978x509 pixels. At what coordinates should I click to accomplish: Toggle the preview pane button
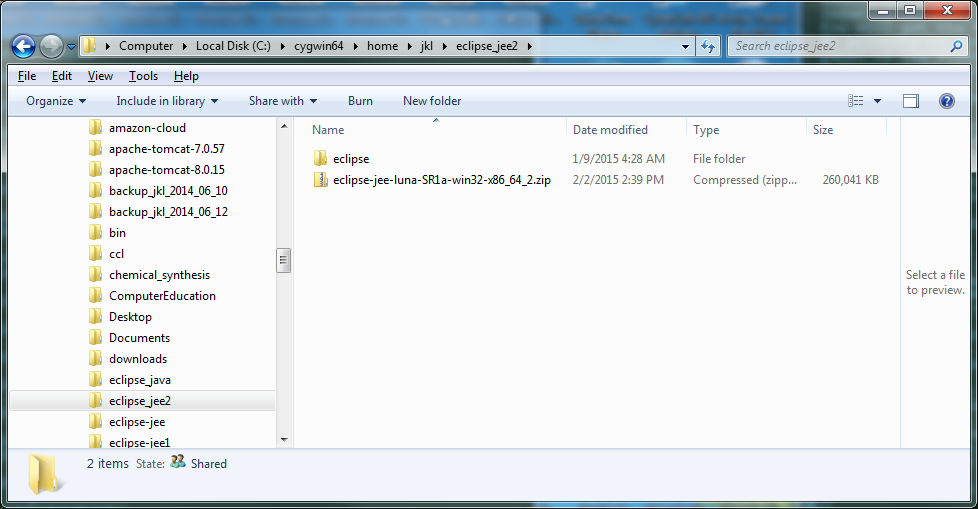910,101
